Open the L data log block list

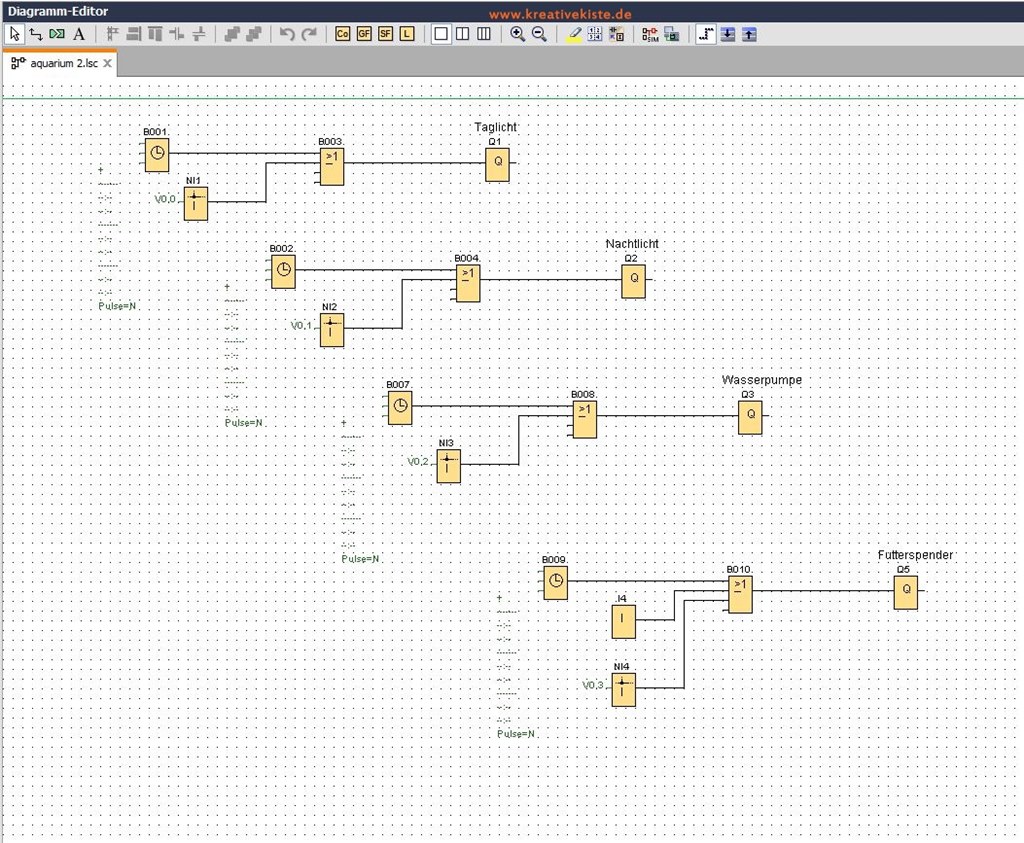click(x=407, y=34)
